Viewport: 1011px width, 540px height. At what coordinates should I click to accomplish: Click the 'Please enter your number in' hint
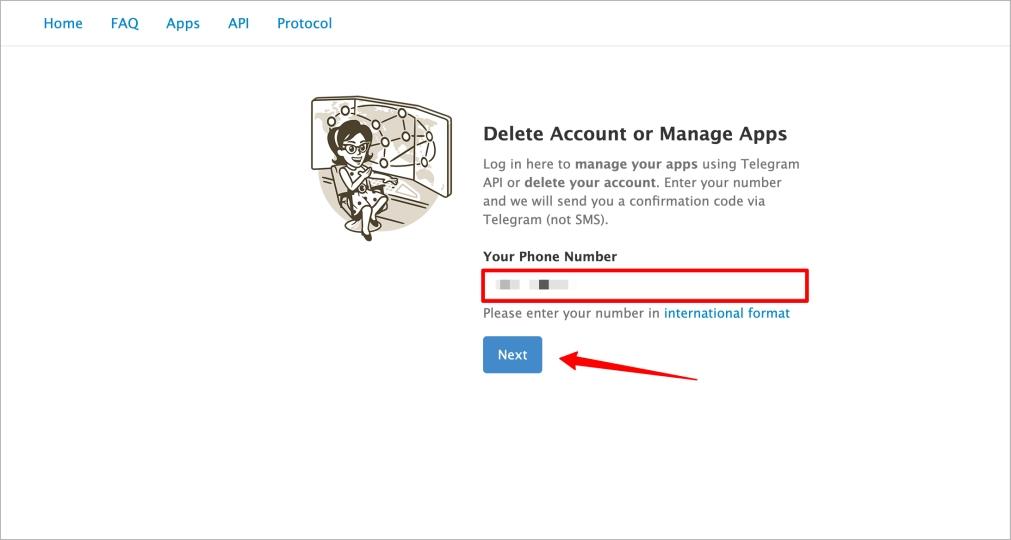coord(571,313)
